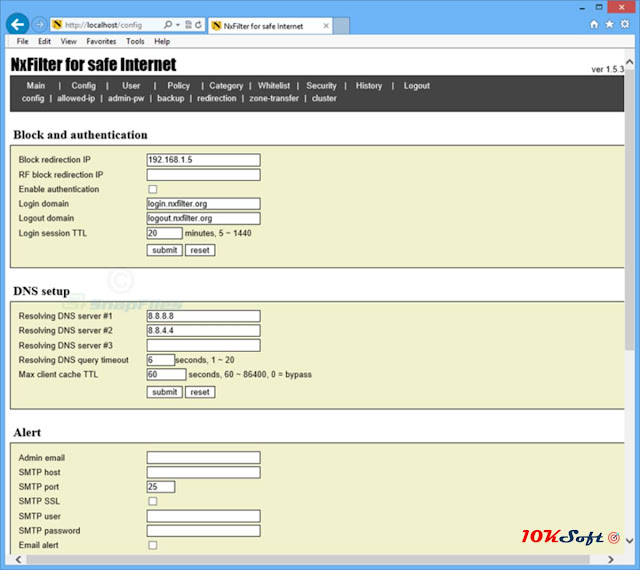Open the address bar dropdown arrow

pos(178,25)
